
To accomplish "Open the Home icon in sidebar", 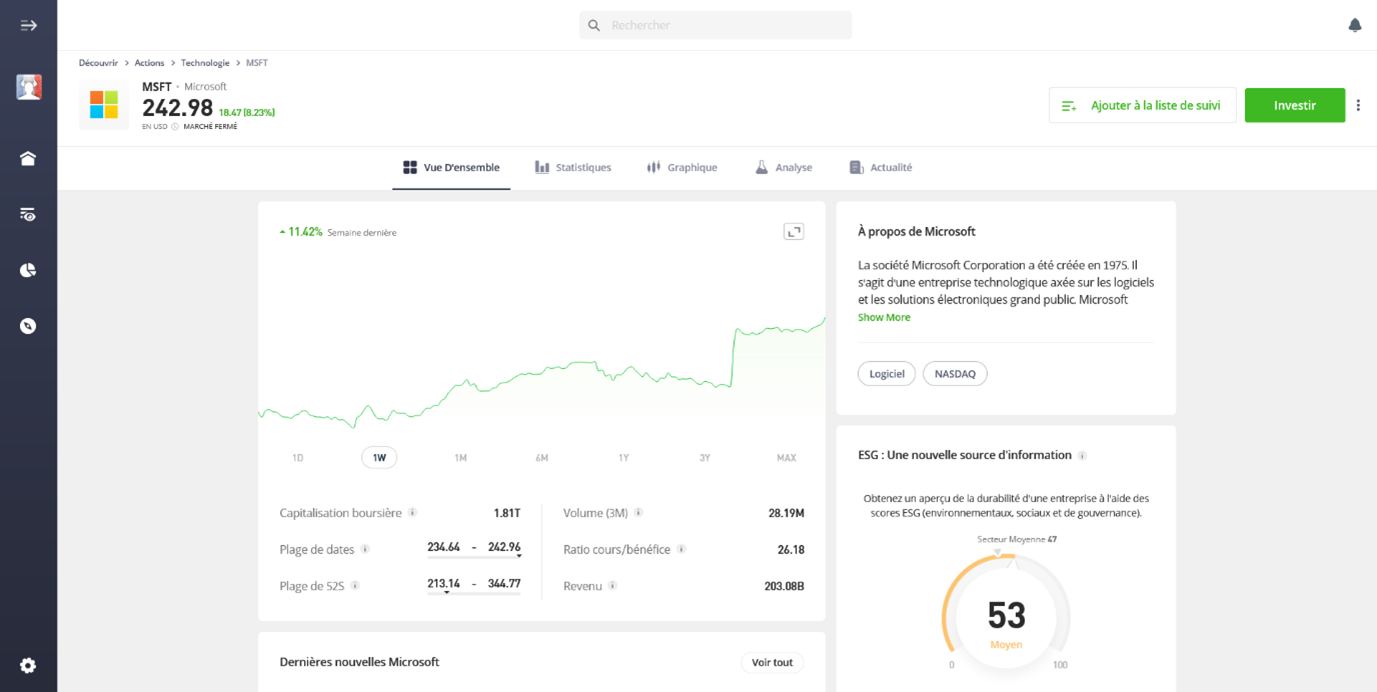I will point(28,158).
